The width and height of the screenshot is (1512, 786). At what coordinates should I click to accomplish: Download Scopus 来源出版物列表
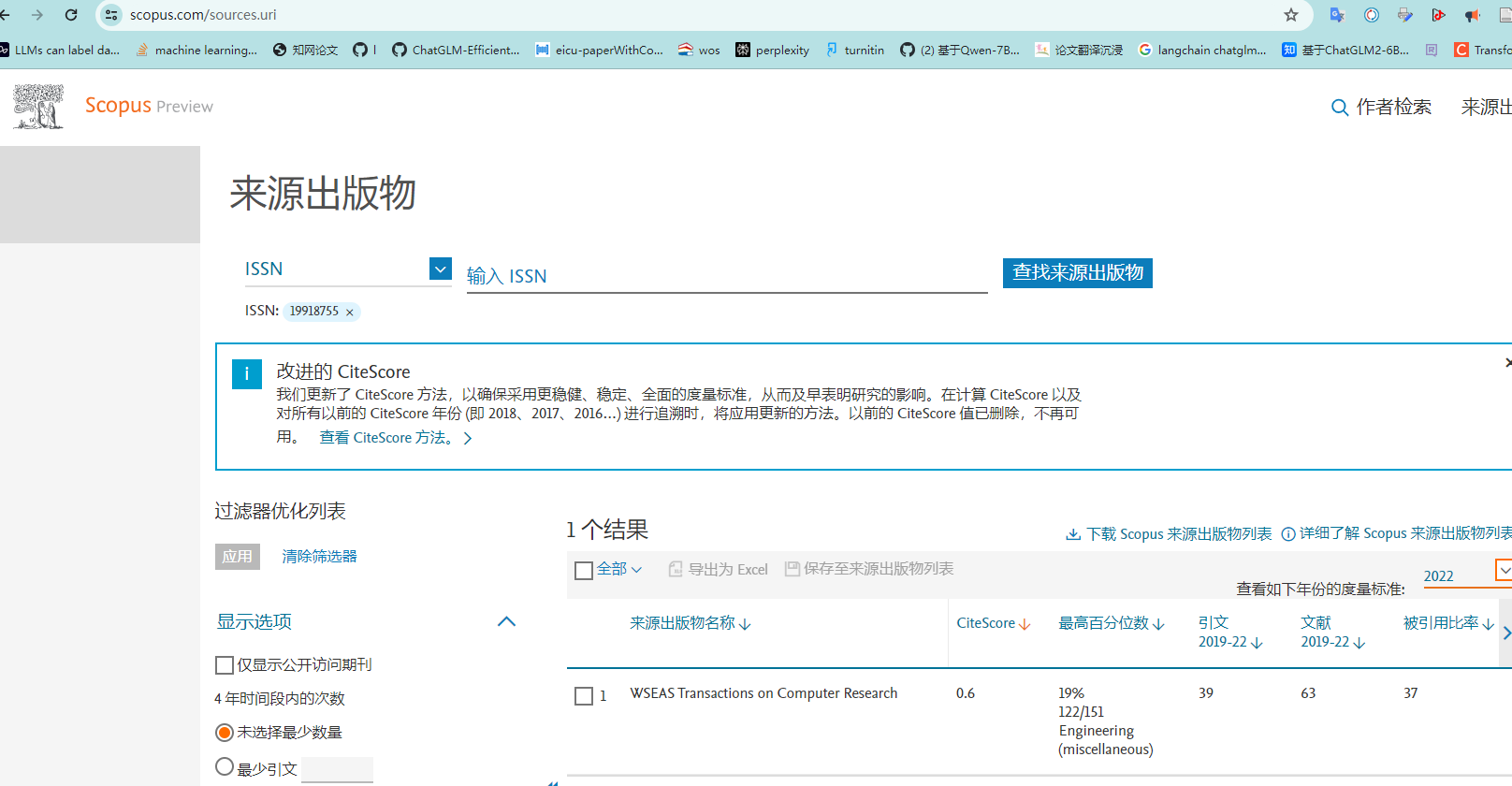(1169, 534)
